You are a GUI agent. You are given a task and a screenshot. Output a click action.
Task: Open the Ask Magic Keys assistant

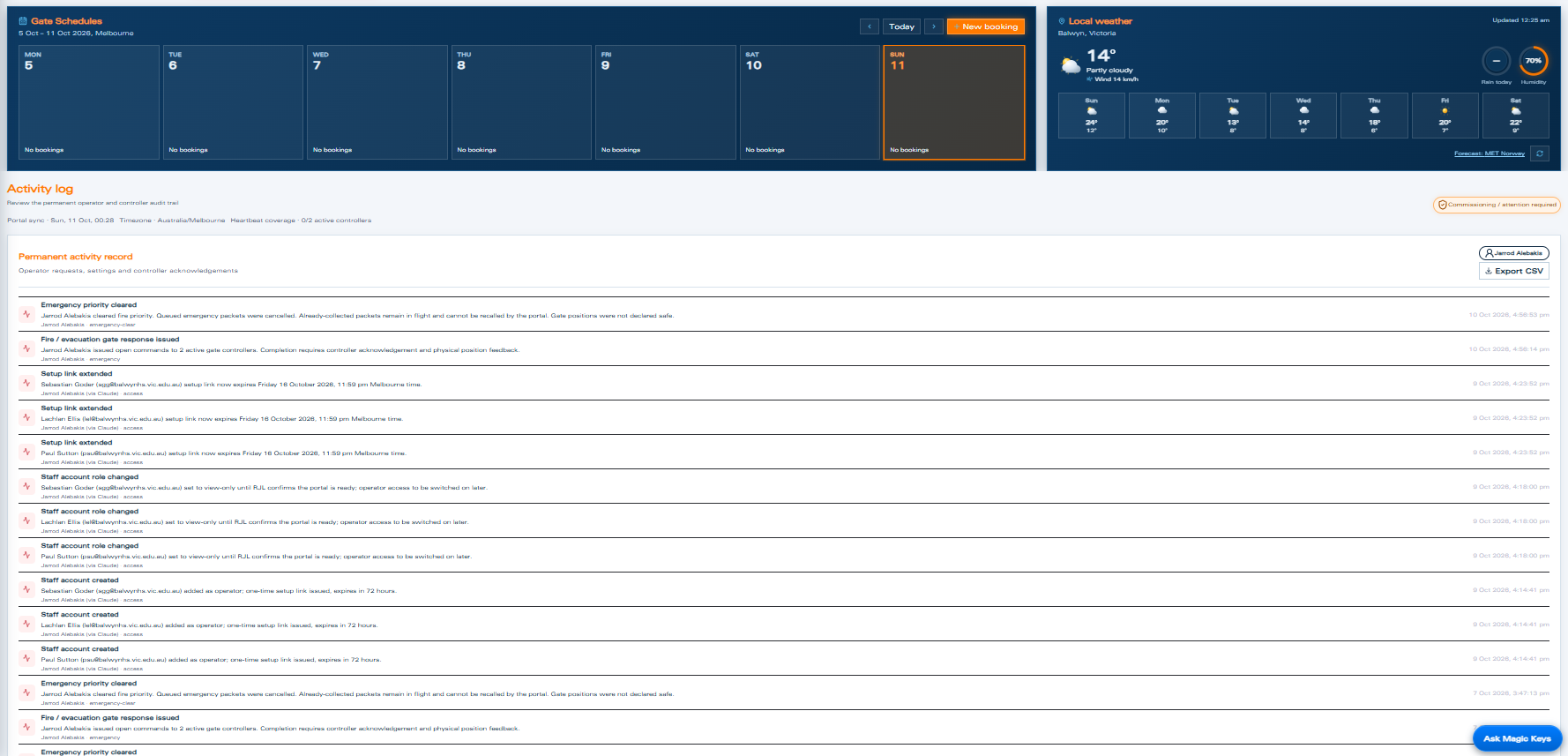(x=1517, y=738)
